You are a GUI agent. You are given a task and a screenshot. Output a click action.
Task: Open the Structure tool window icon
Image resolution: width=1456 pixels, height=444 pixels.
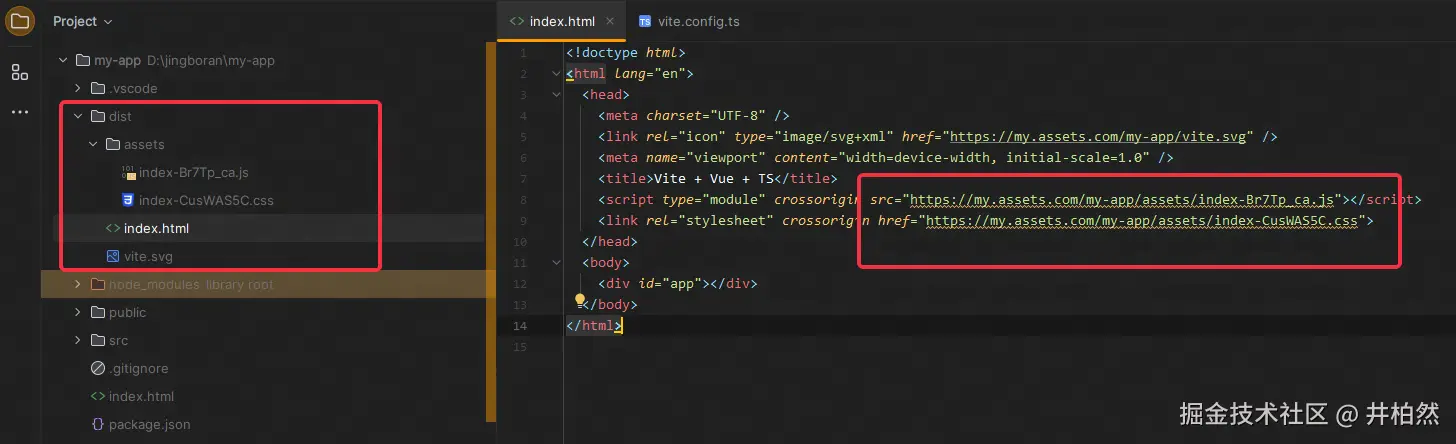[x=20, y=72]
